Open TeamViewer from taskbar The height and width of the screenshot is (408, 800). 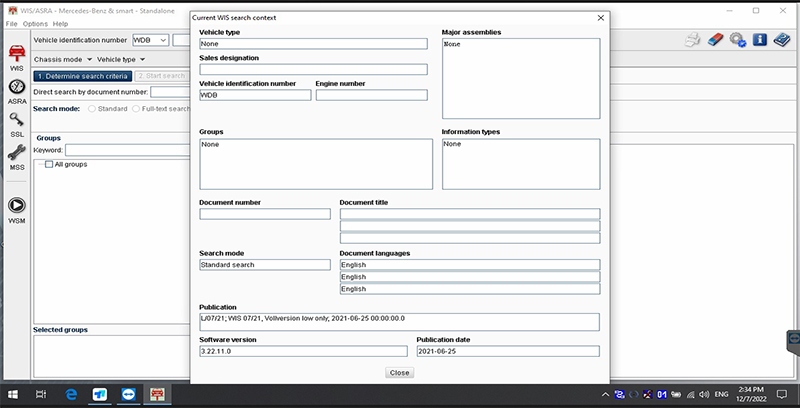click(129, 394)
